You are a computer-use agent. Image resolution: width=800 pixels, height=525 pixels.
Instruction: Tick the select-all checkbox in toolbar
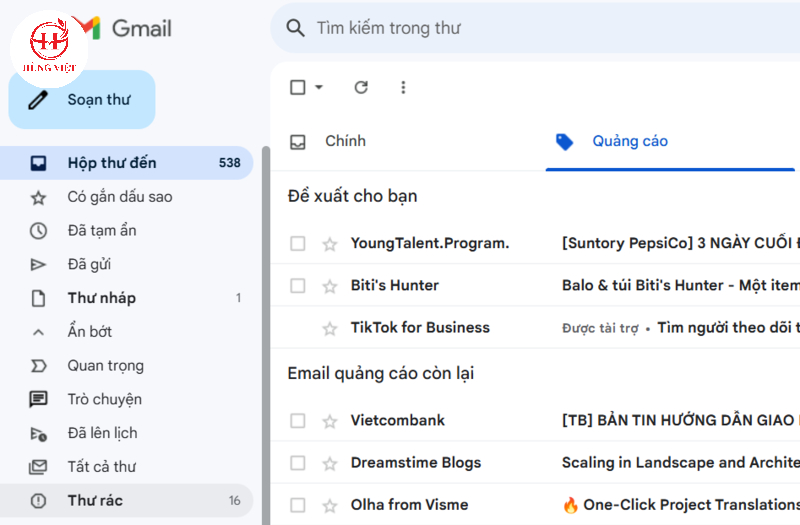(x=297, y=87)
